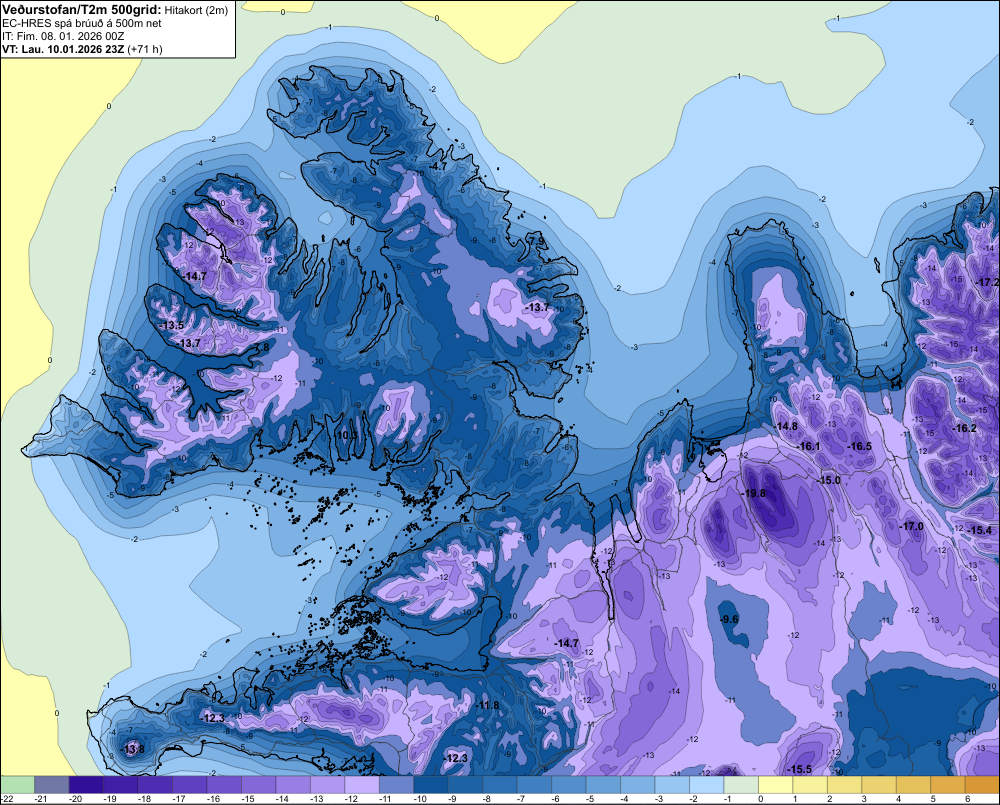Image resolution: width=1000 pixels, height=805 pixels.
Task: Click the '-4.7' temperature value on map
Action: 438,166
